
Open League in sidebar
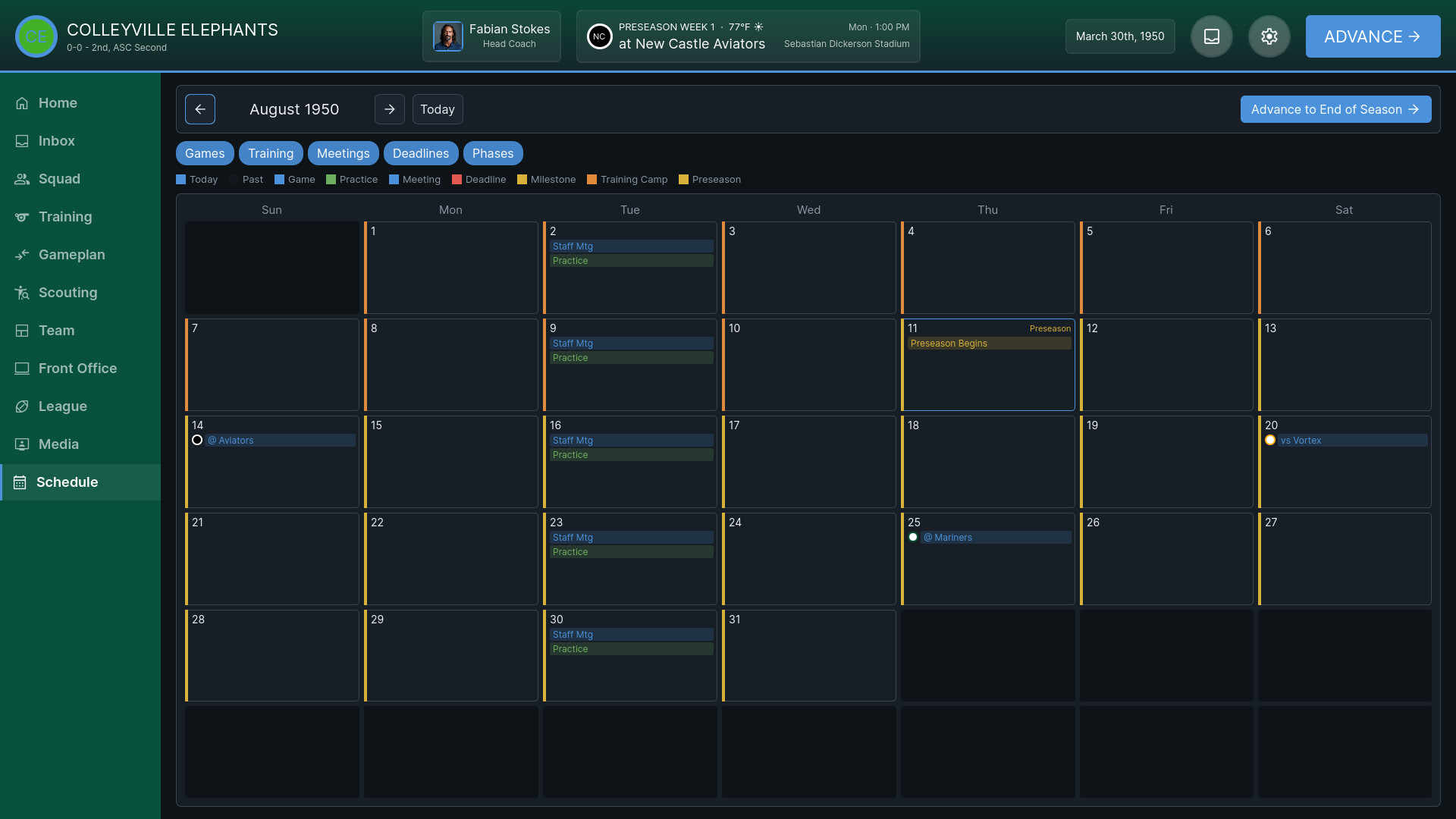80,406
